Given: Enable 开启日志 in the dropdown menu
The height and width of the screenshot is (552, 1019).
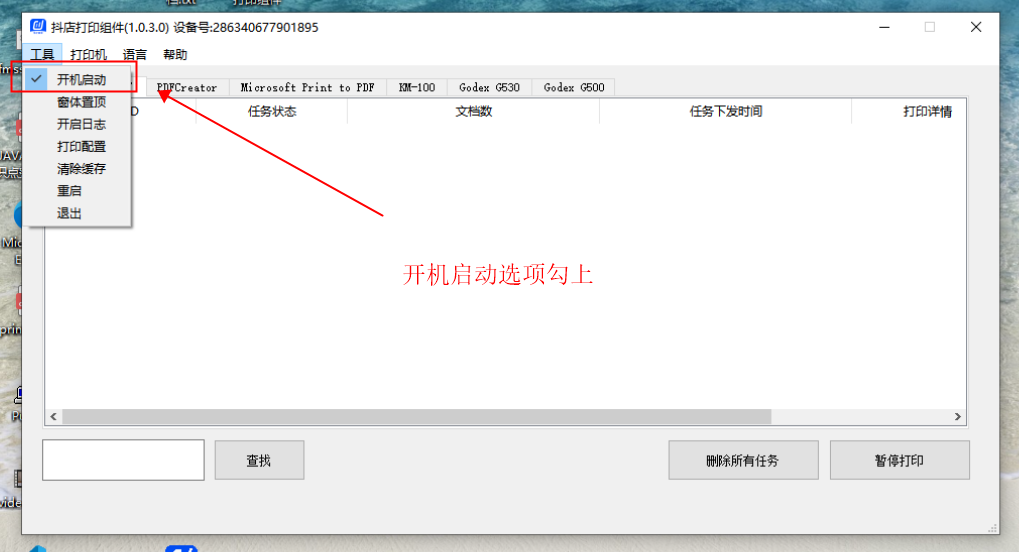Looking at the screenshot, I should click(x=81, y=125).
